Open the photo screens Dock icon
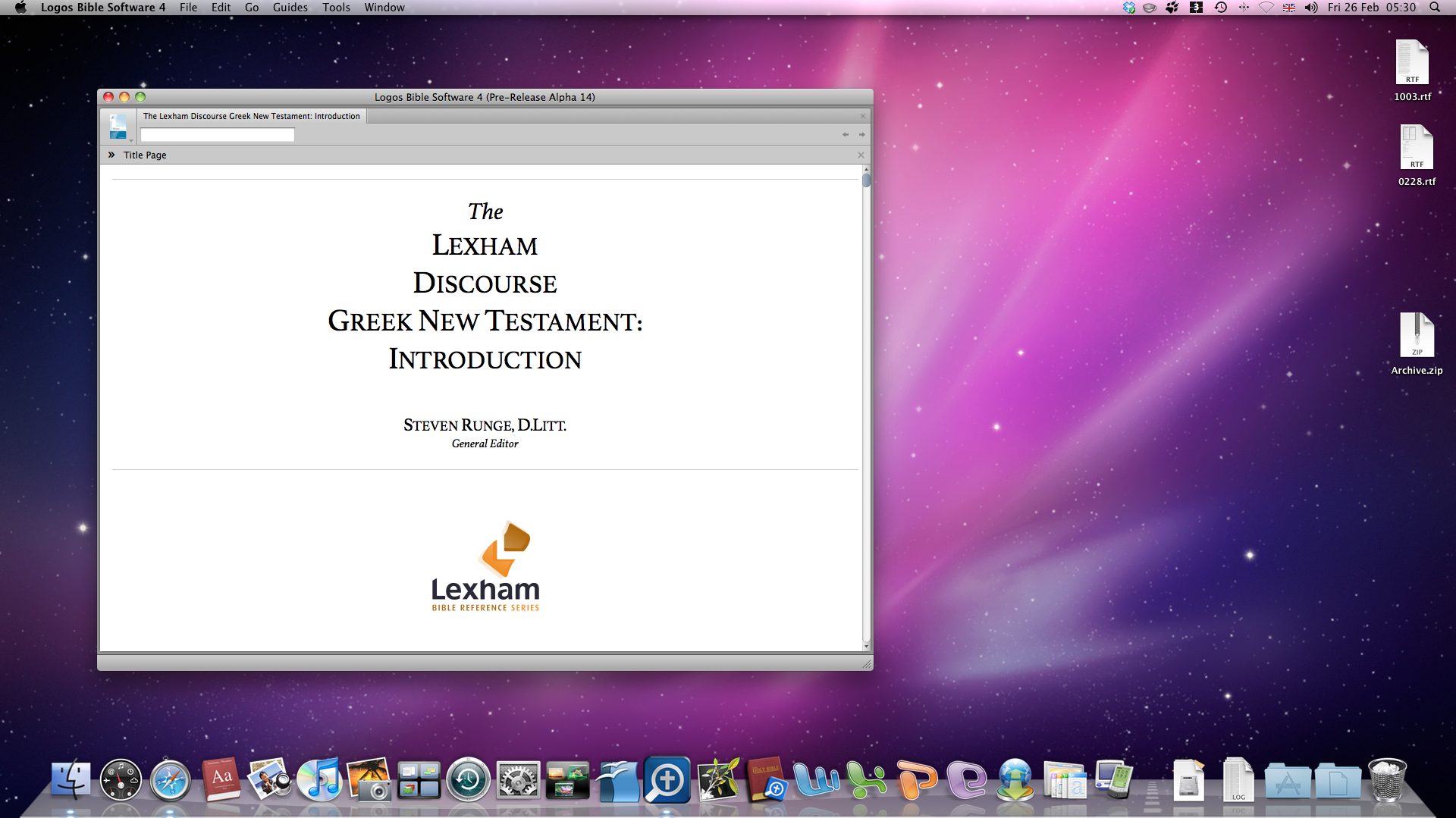This screenshot has width=1456, height=818. coord(567,780)
